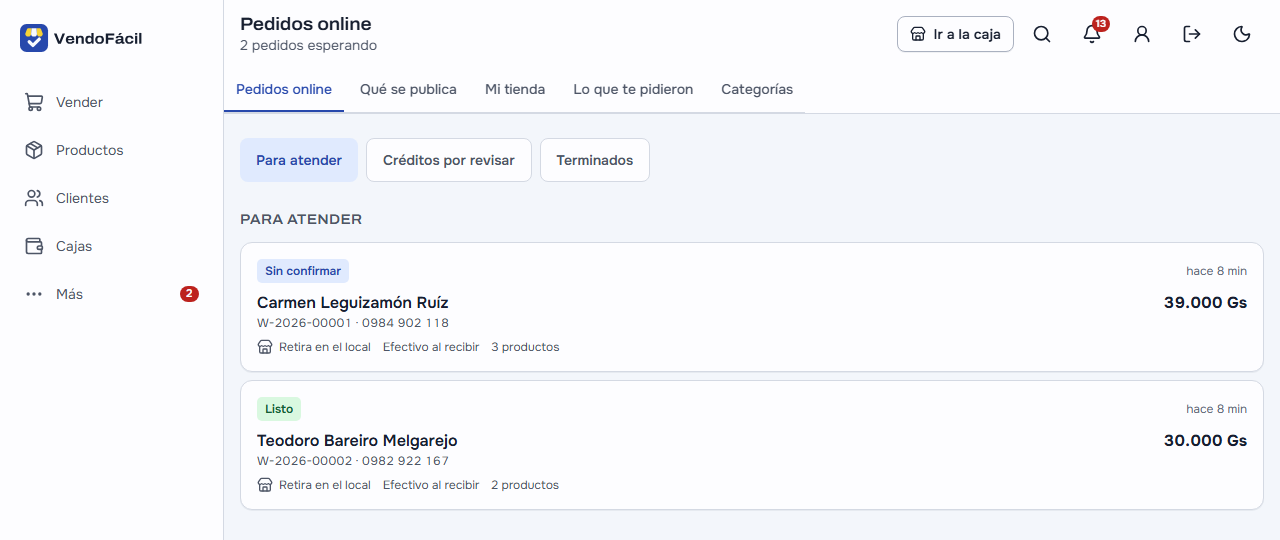Click the 2 pedidos esperando subtitle
The width and height of the screenshot is (1280, 540).
[x=308, y=45]
